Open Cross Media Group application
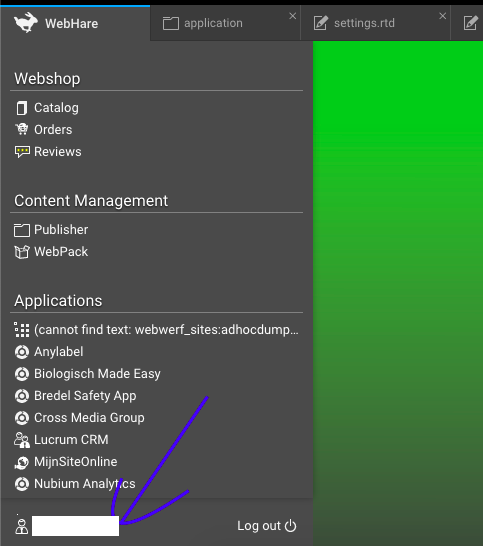 pyautogui.click(x=79, y=418)
